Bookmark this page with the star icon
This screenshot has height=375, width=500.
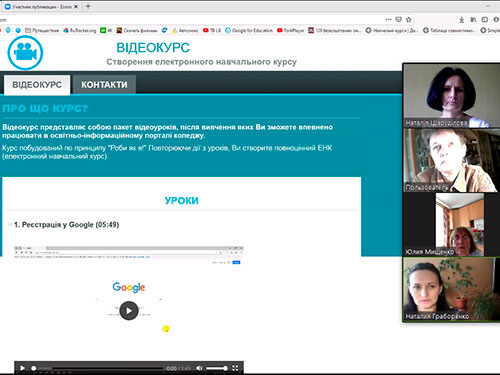point(409,19)
